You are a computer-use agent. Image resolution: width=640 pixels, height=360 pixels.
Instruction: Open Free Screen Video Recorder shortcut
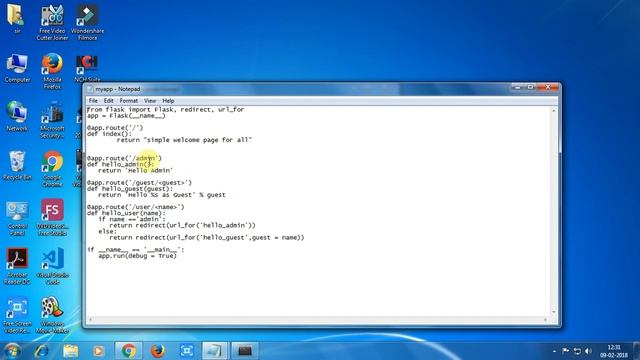17,315
